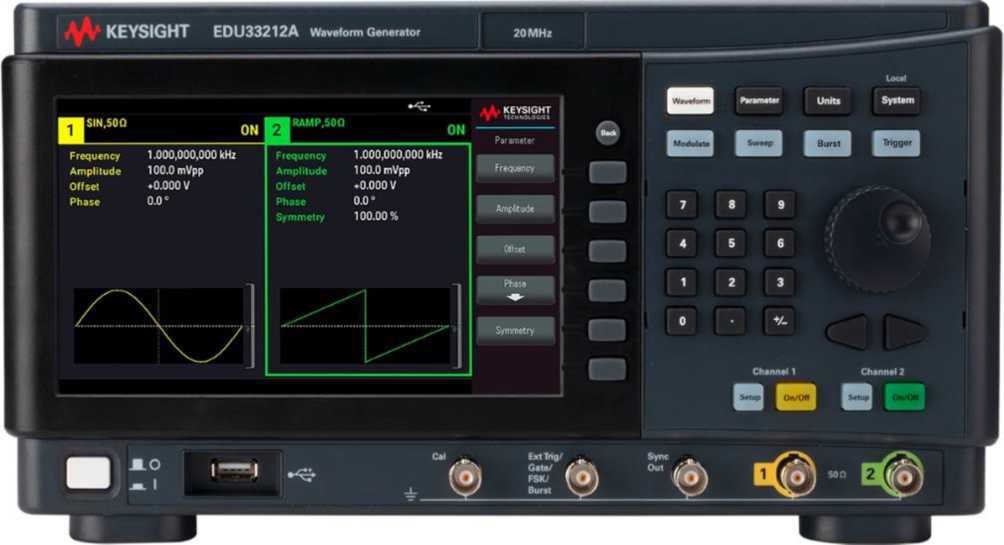Click the bottom unlabeled physical softkey
Viewport: 1004px width, 545px height.
pyautogui.click(x=607, y=370)
